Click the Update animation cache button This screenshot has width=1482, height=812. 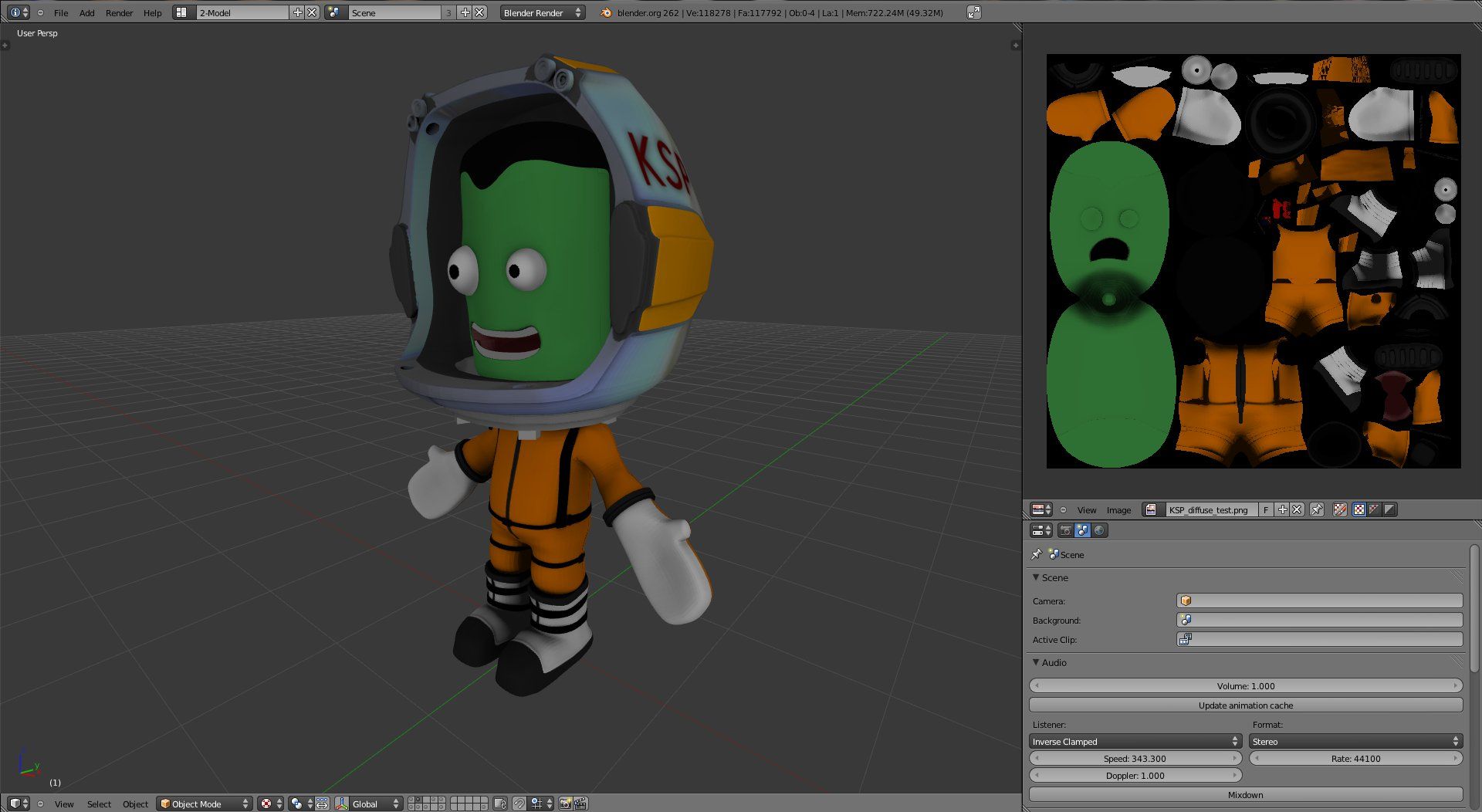[x=1244, y=705]
